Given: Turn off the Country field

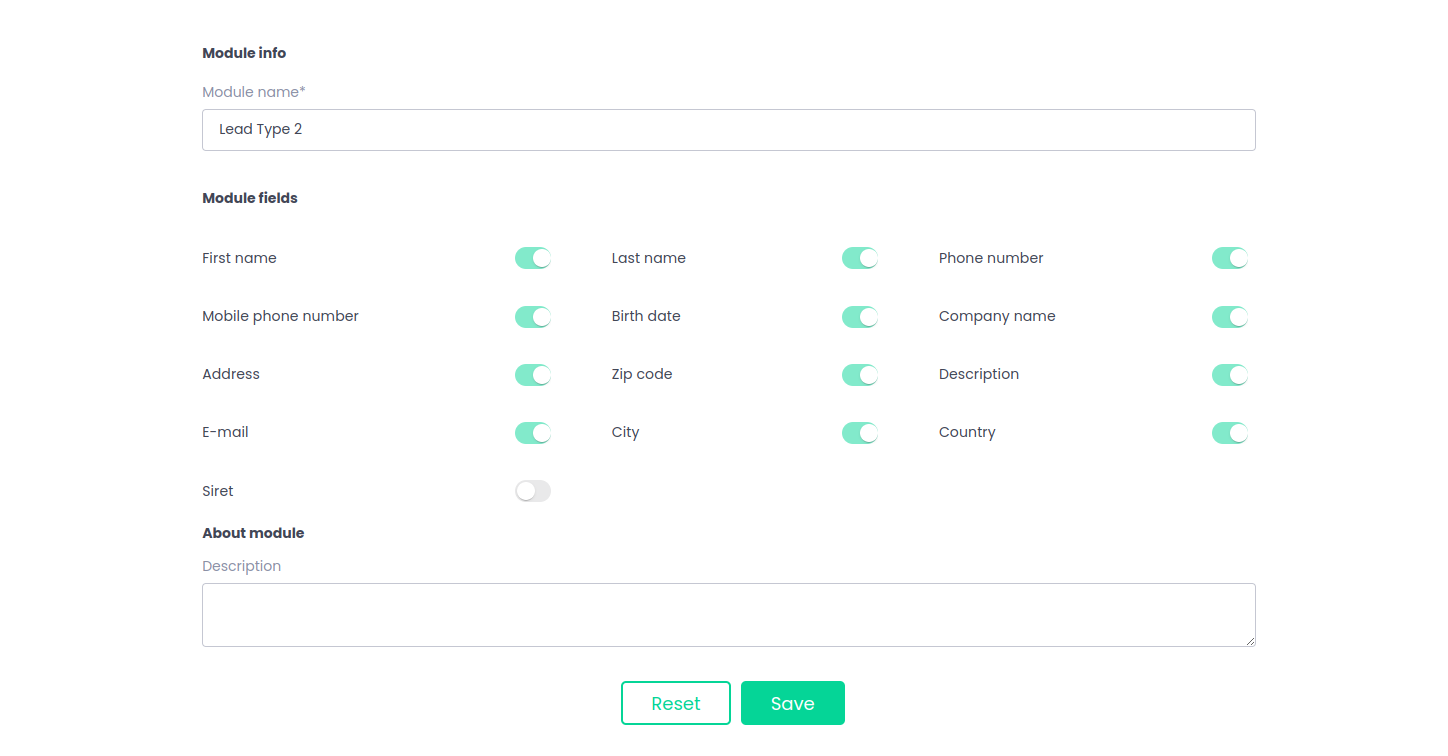Looking at the screenshot, I should tap(1230, 433).
